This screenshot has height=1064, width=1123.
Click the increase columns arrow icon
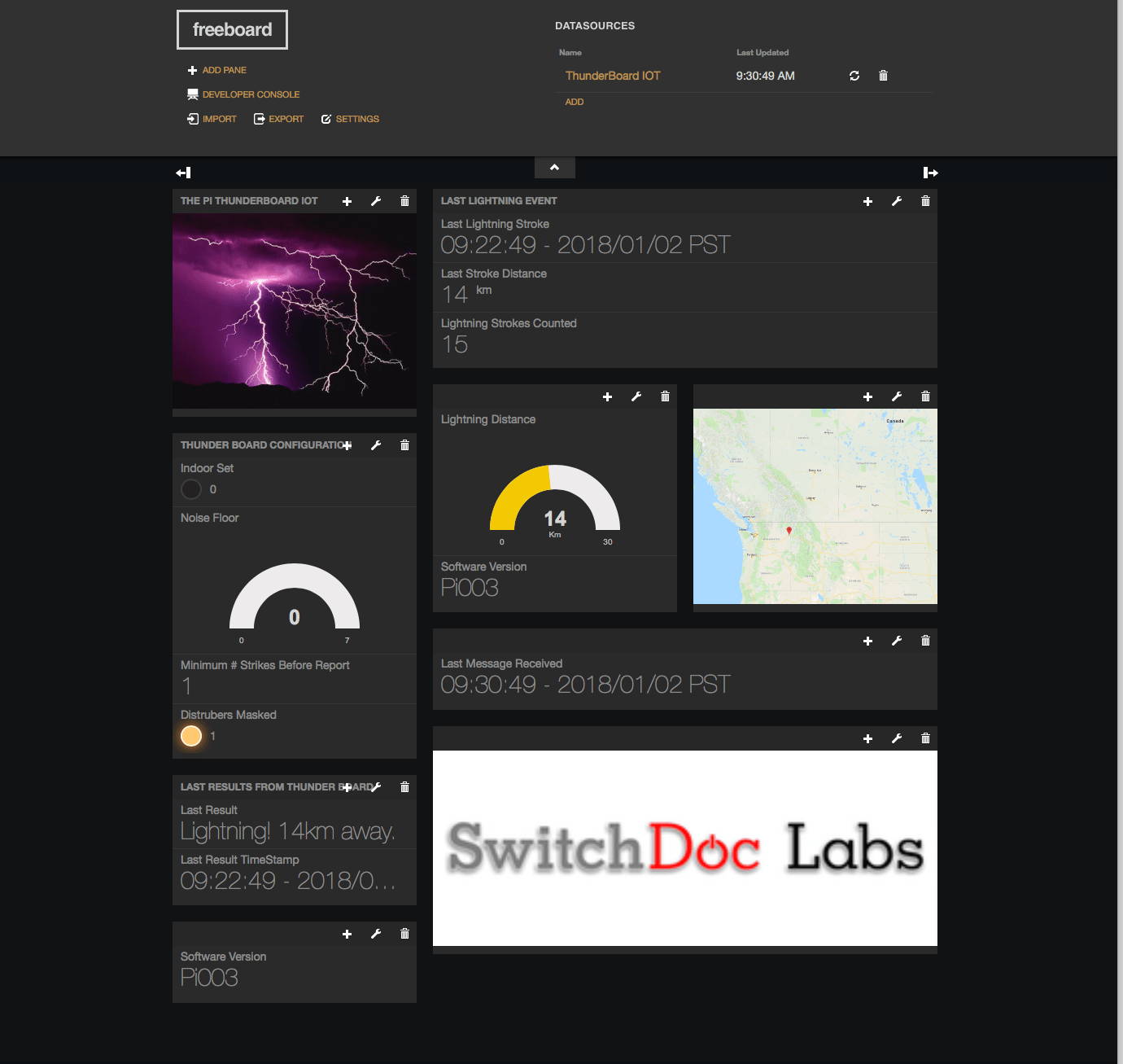pyautogui.click(x=931, y=173)
